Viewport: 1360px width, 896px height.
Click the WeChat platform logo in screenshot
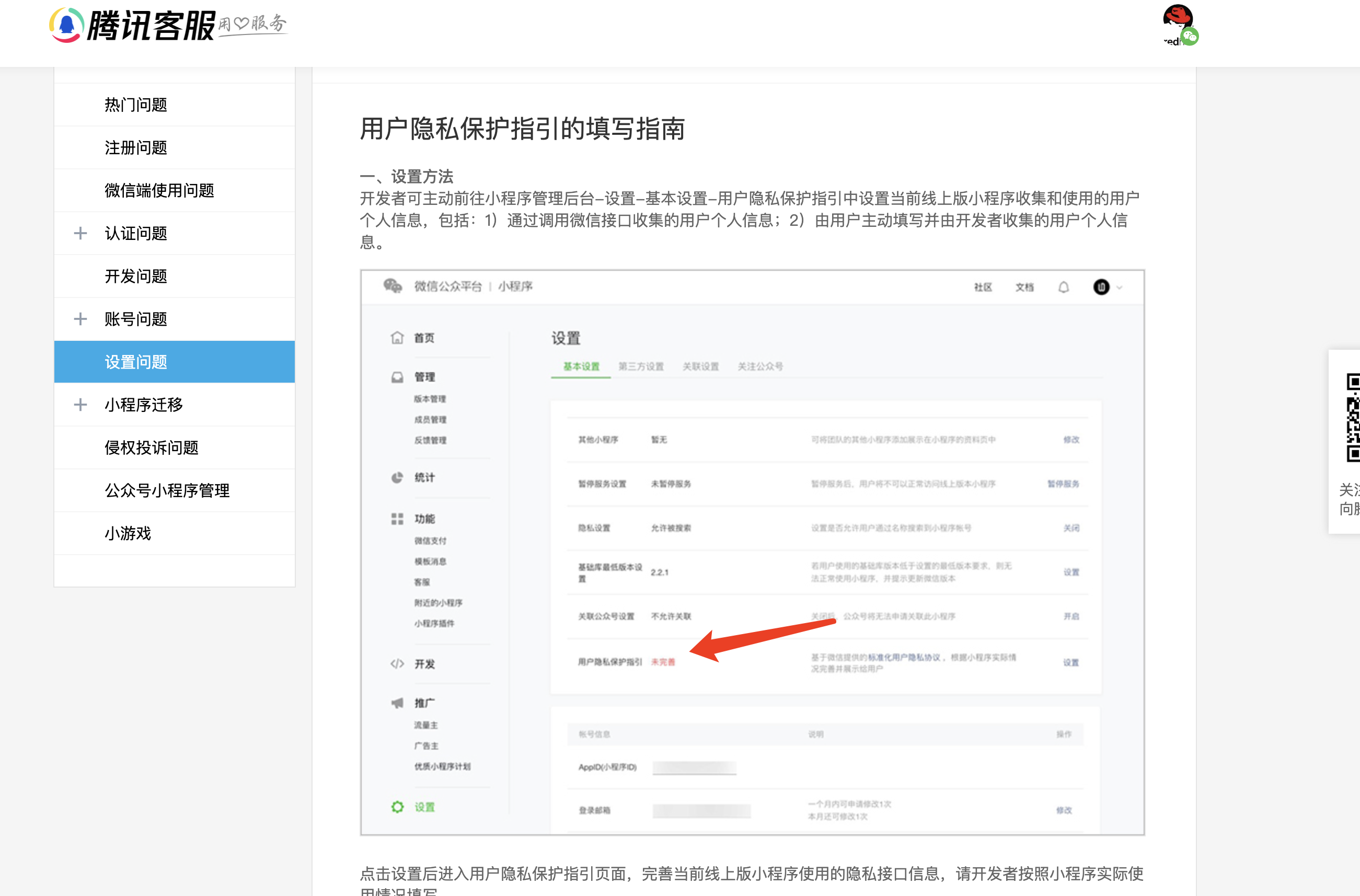pos(393,286)
